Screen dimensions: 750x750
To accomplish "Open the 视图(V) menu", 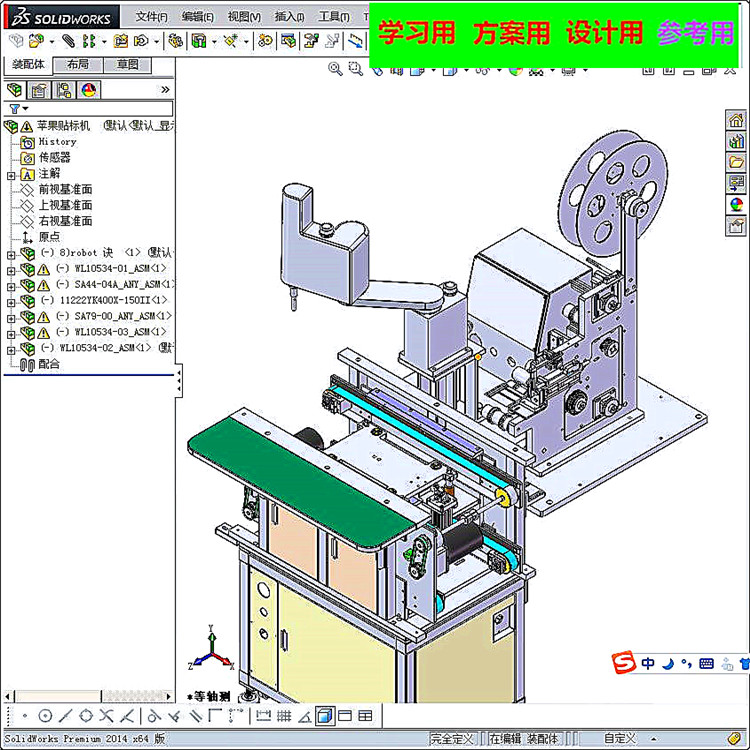I will pyautogui.click(x=244, y=17).
